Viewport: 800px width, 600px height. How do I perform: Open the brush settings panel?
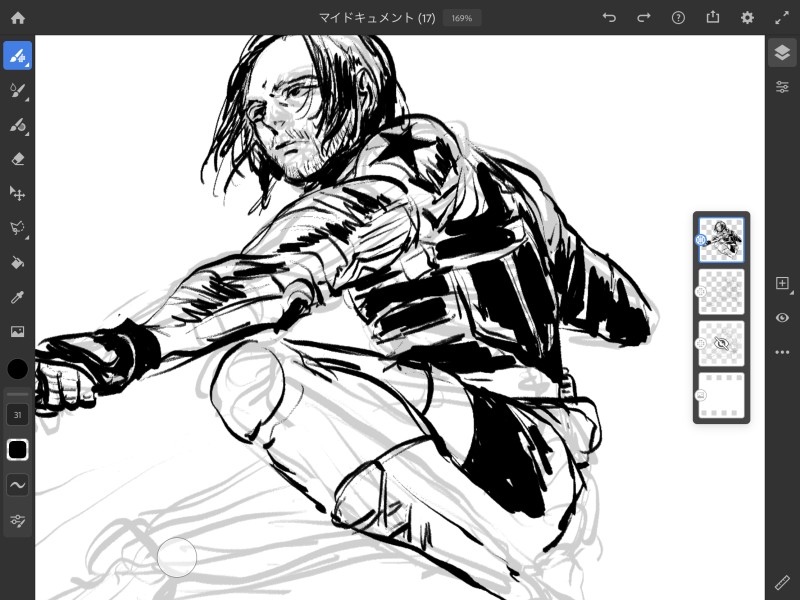point(17,520)
